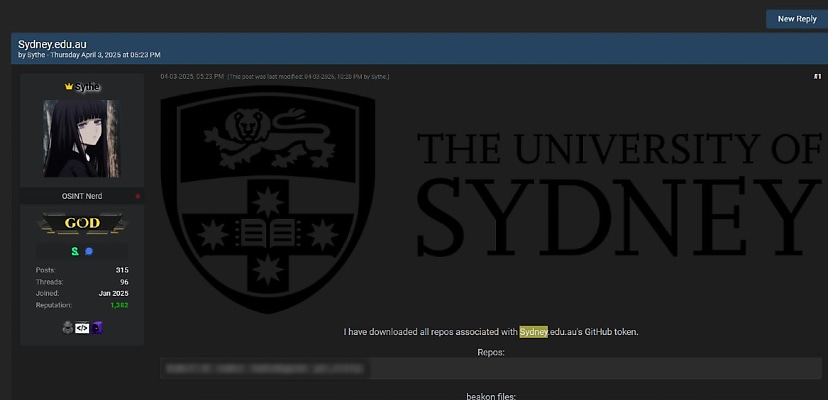Click the New Reply button
Screen dimensions: 828x400
(x=797, y=19)
